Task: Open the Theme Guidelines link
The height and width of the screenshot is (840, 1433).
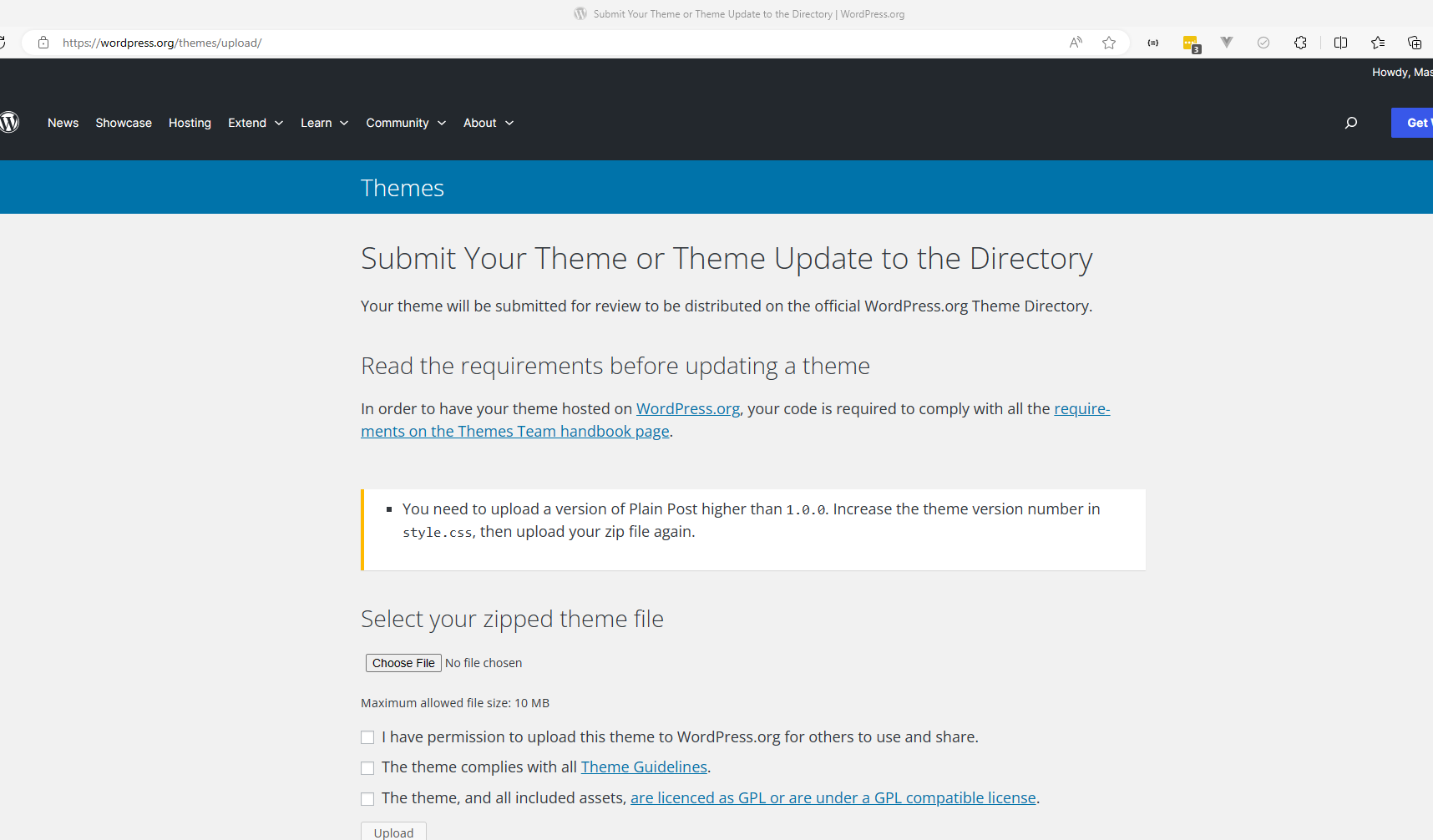Action: (644, 767)
